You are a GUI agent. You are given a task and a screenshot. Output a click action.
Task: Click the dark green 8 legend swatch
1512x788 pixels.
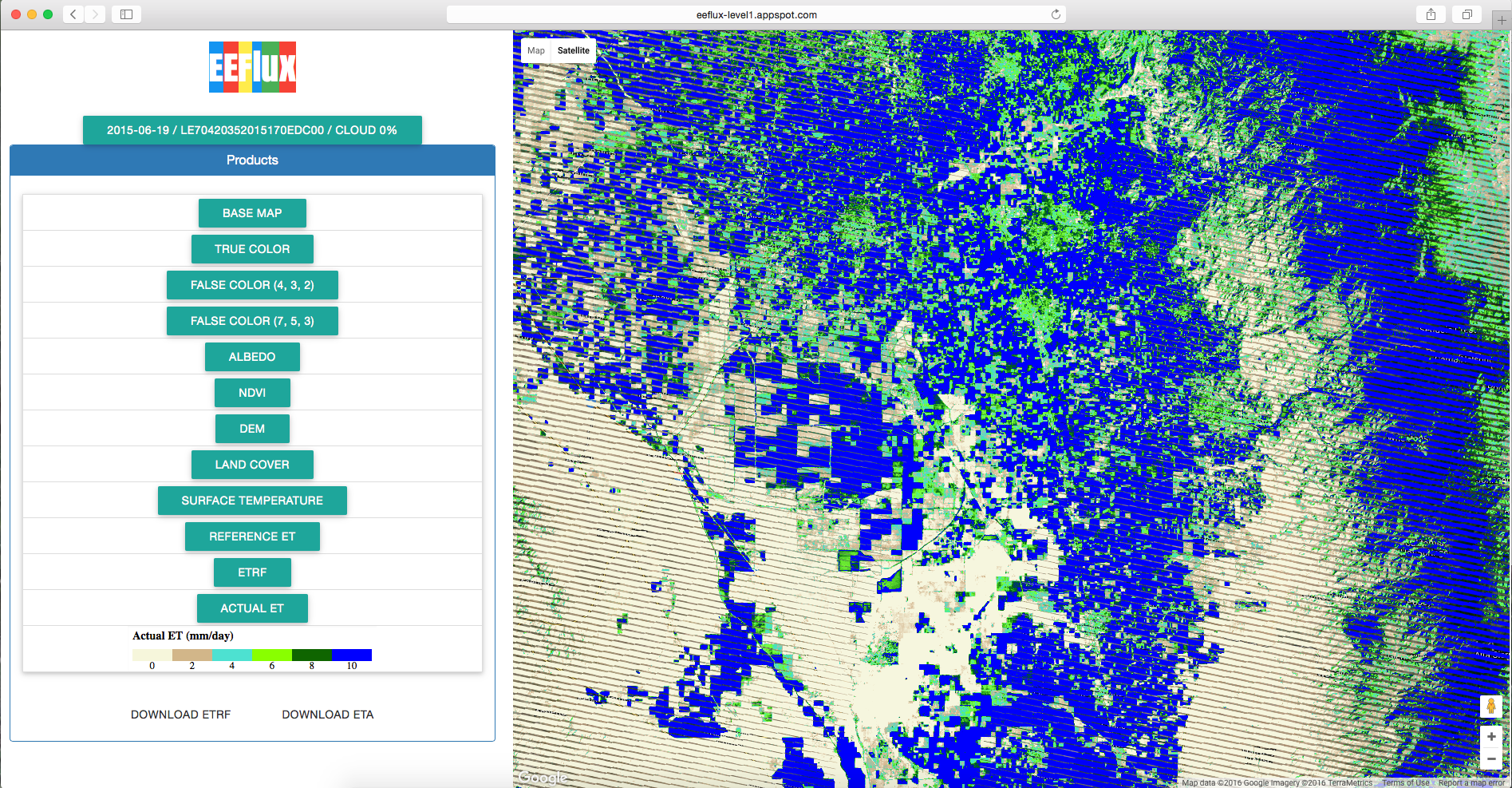tap(312, 655)
